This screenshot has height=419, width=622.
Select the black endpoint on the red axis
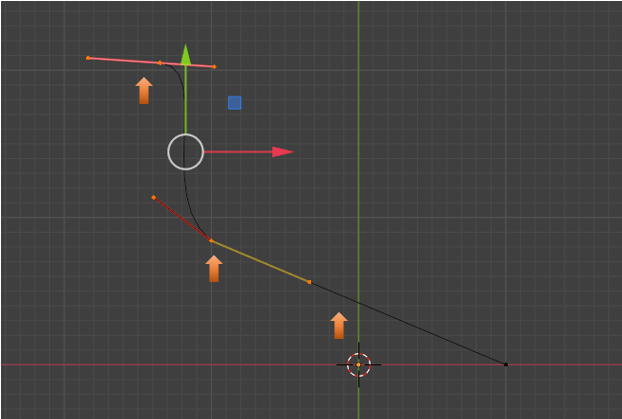point(505,364)
